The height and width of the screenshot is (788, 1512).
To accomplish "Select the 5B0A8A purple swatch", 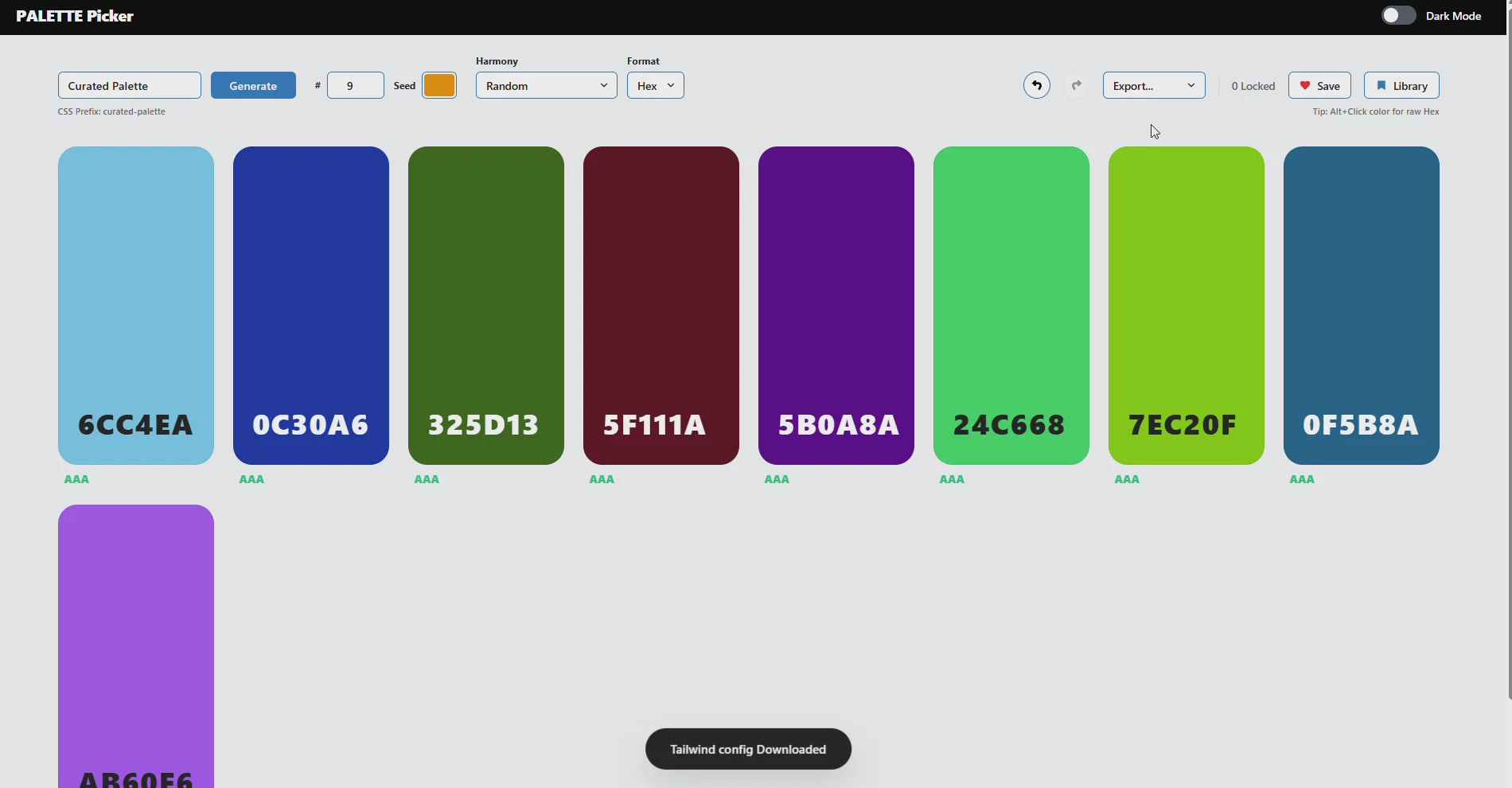I will tap(836, 306).
